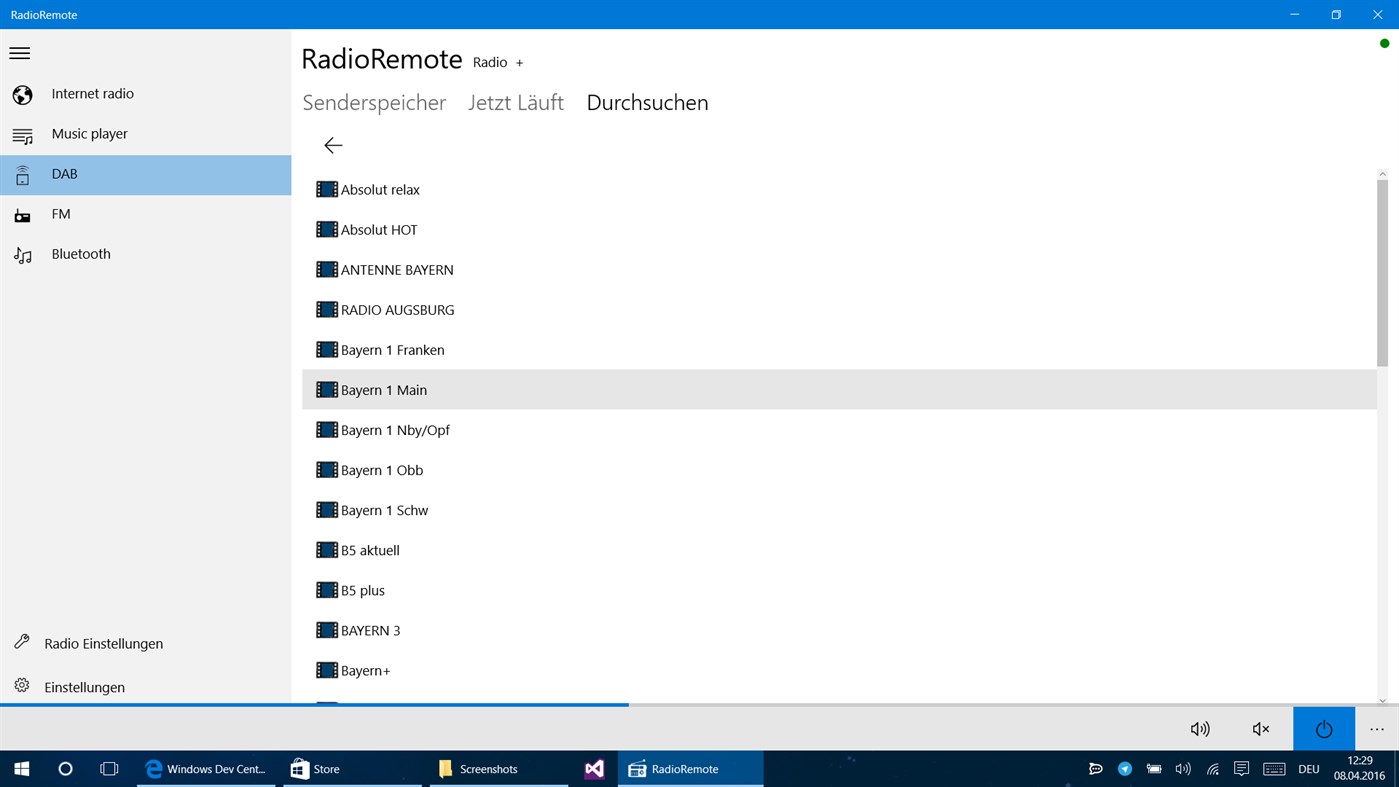The width and height of the screenshot is (1399, 787).
Task: Click the DAB radio icon
Action: pyautogui.click(x=22, y=173)
